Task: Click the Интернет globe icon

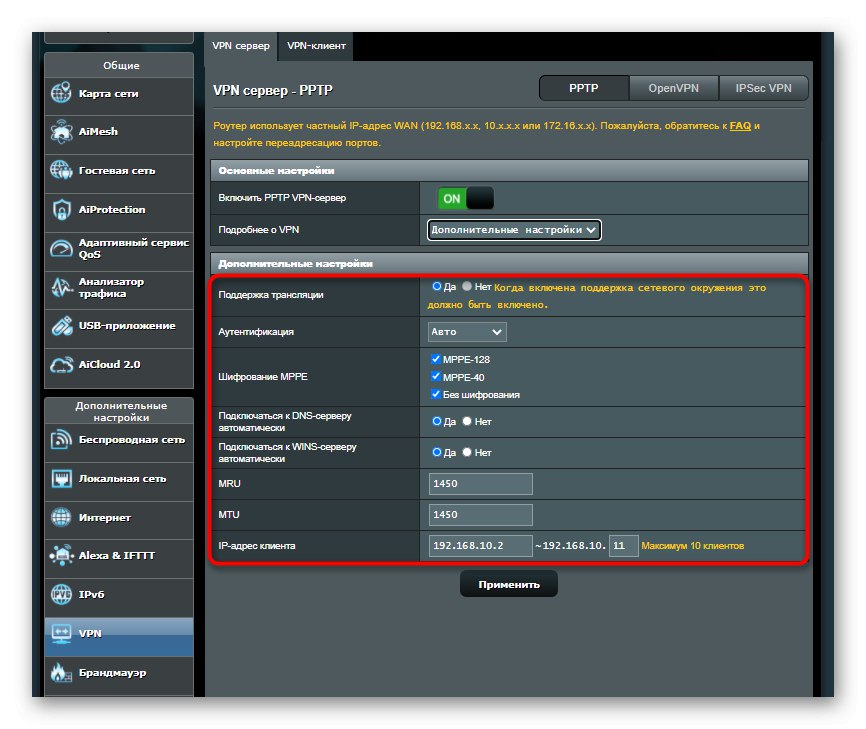Action: coord(61,517)
